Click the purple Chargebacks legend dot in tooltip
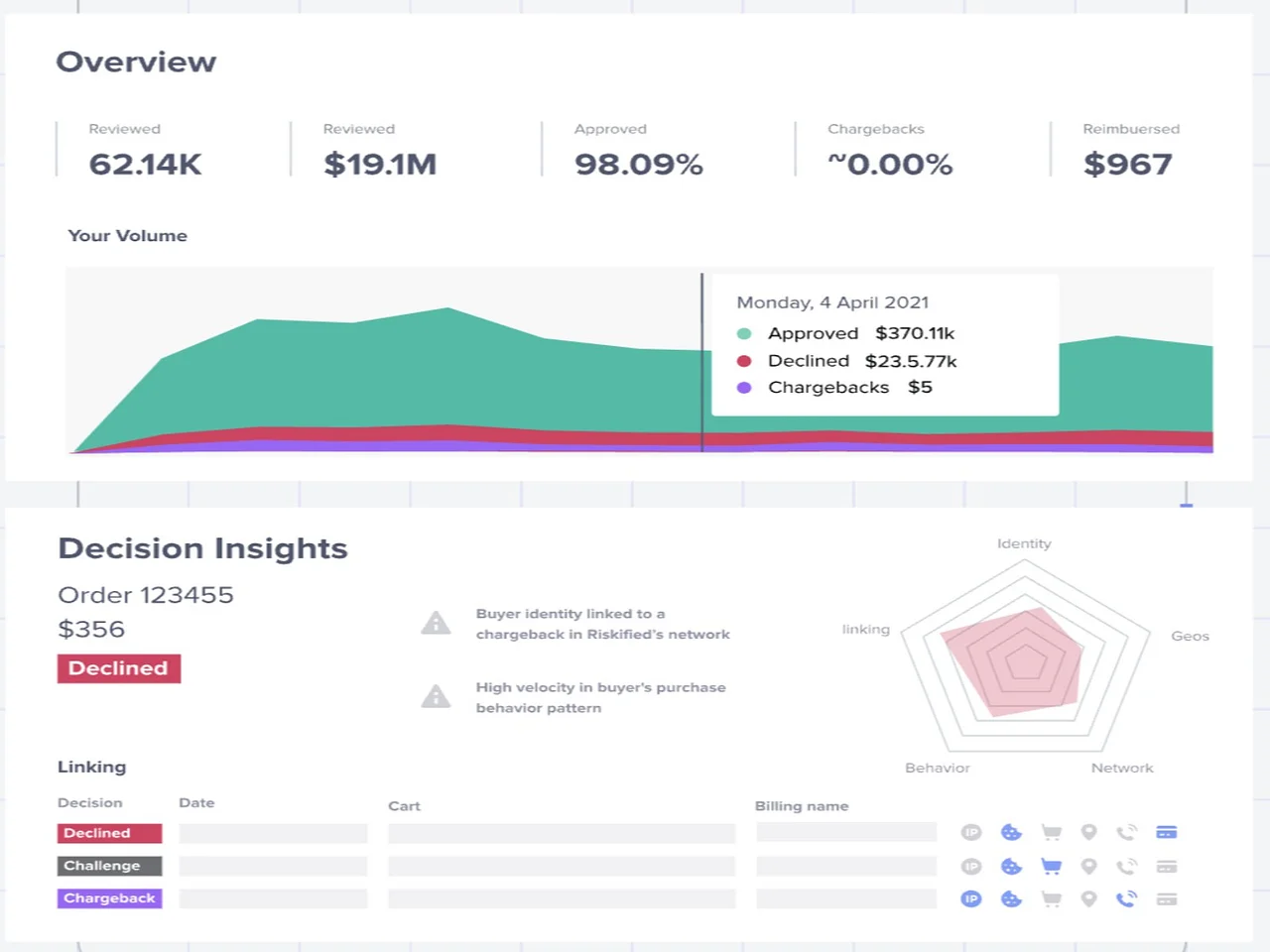 [744, 388]
